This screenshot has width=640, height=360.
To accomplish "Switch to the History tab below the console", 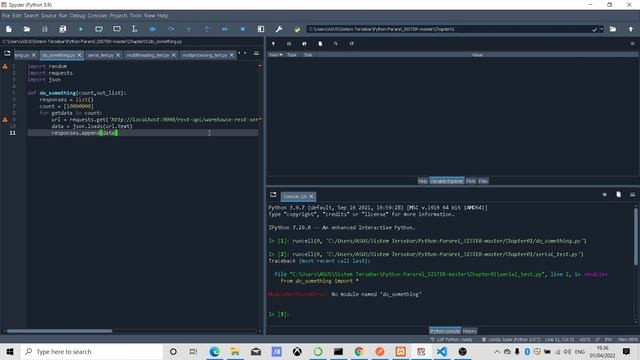I will 469,331.
